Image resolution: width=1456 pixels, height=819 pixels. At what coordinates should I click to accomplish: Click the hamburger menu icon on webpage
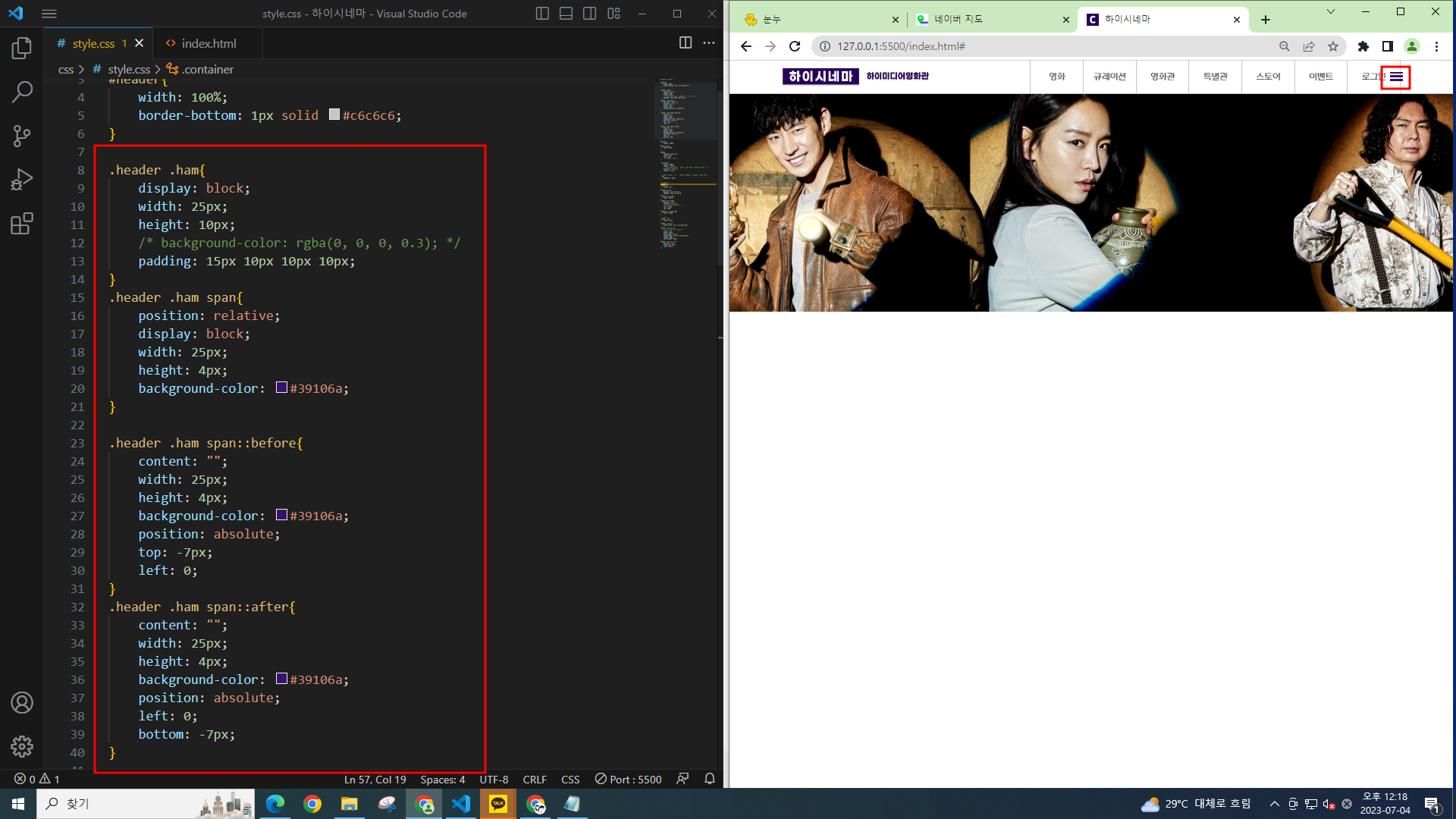(x=1396, y=77)
